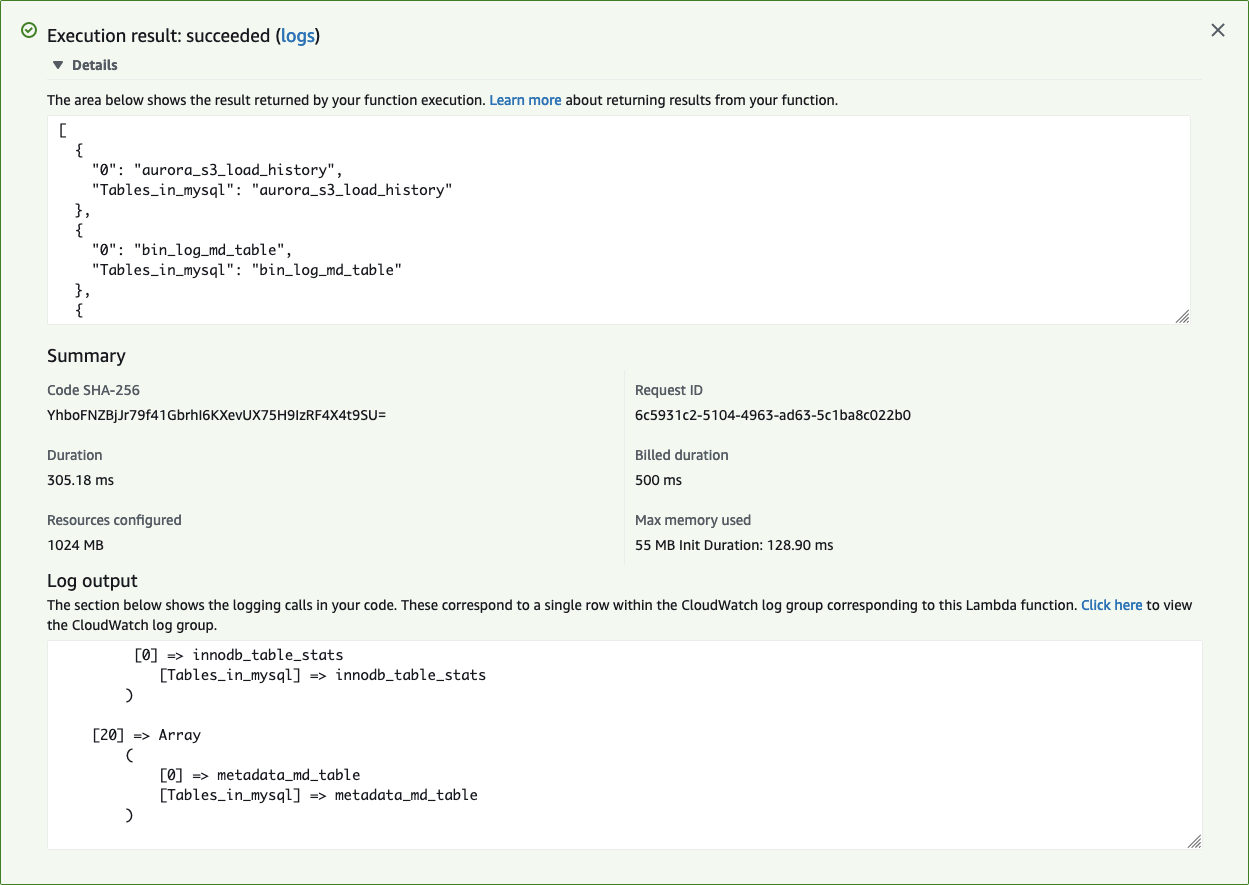Click the 1024 MB Resources configured value
This screenshot has height=885, width=1249.
coord(75,545)
